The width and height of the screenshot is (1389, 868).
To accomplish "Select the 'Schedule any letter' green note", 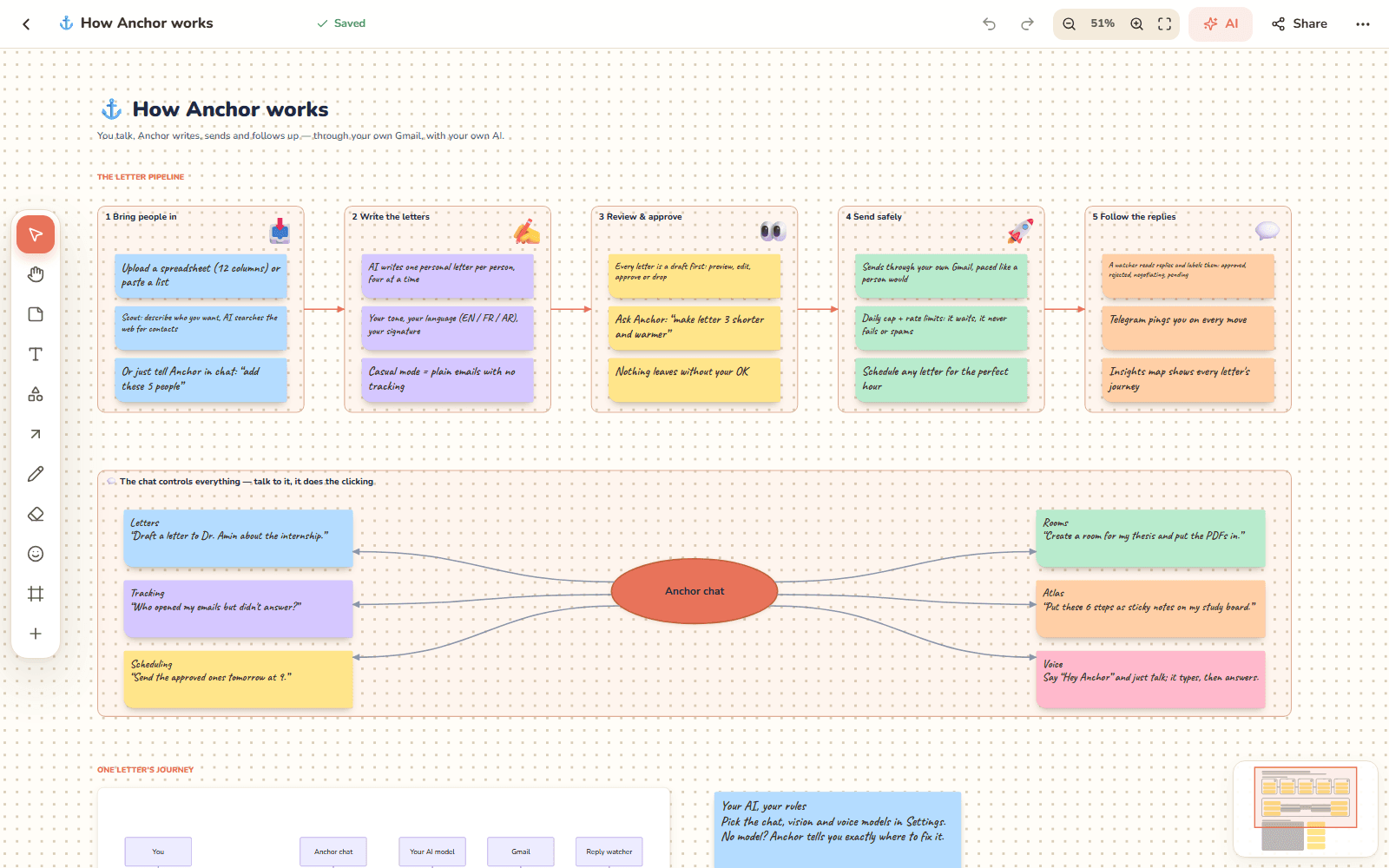I will point(941,379).
